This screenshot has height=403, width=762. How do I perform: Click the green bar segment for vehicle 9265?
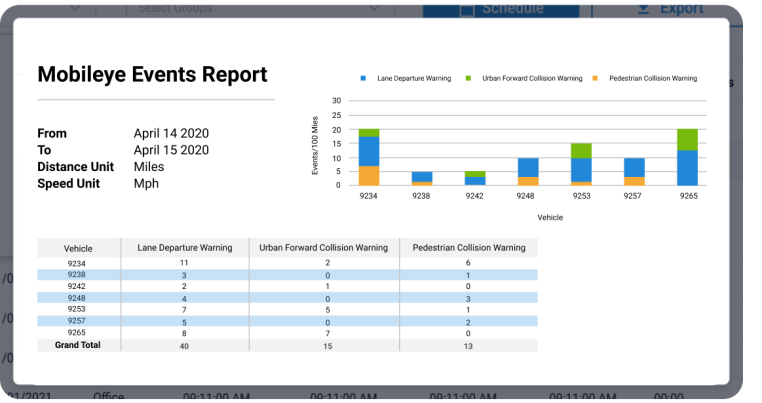(687, 140)
